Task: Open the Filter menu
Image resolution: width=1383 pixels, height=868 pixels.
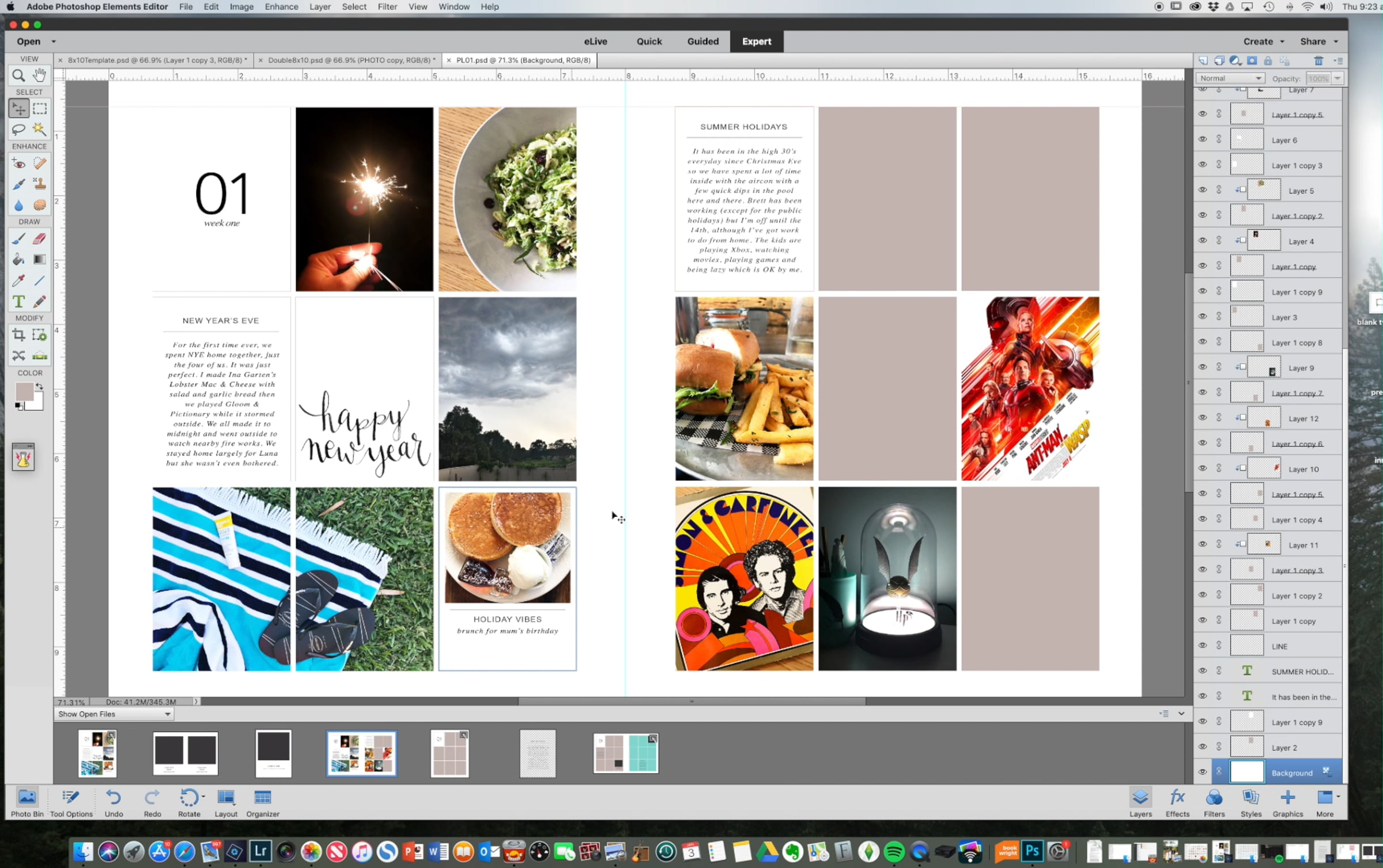Action: click(387, 7)
